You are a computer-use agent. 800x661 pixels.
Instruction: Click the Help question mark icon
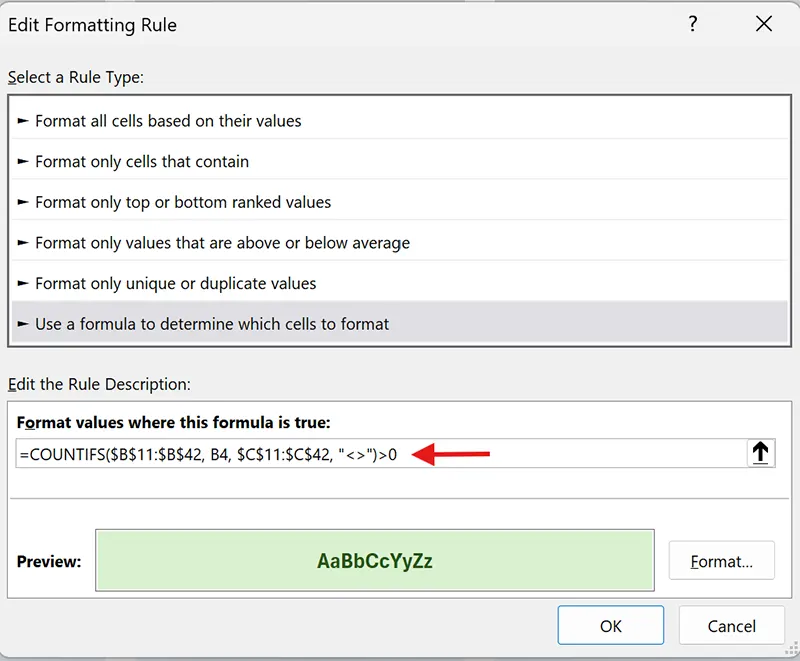[693, 25]
